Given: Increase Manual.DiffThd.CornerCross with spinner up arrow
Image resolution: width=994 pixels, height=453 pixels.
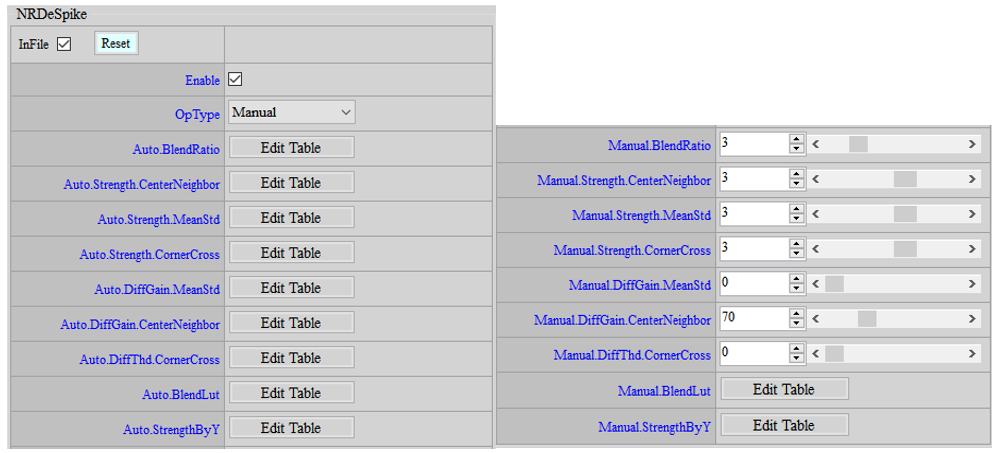Looking at the screenshot, I should click(x=796, y=349).
